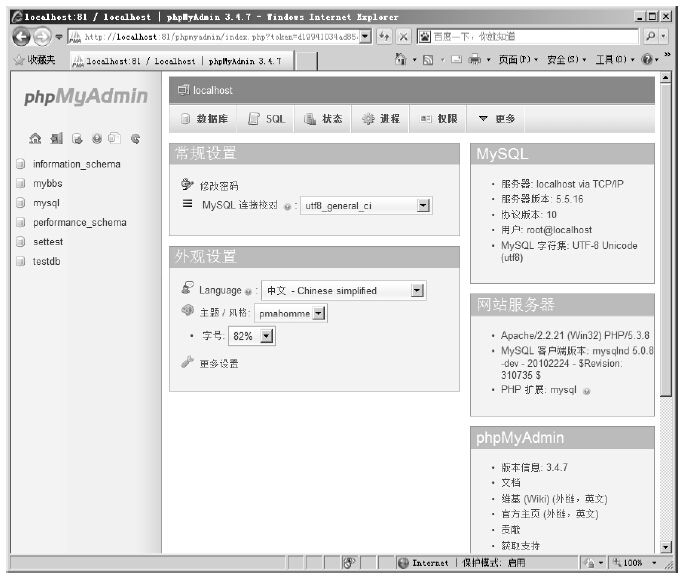Click the help question mark icon in command bar
The width and height of the screenshot is (684, 578).
tap(646, 59)
